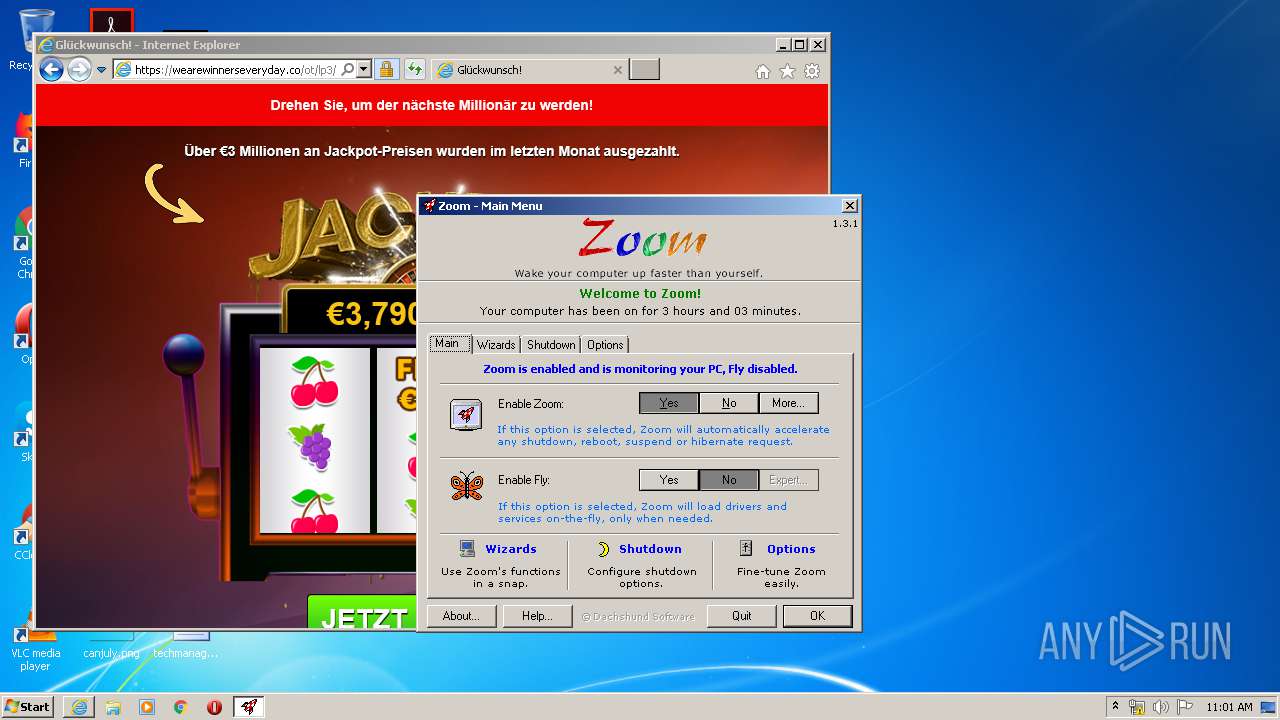Click the Enable Fly butterfly icon
The width and height of the screenshot is (1280, 720).
[466, 487]
